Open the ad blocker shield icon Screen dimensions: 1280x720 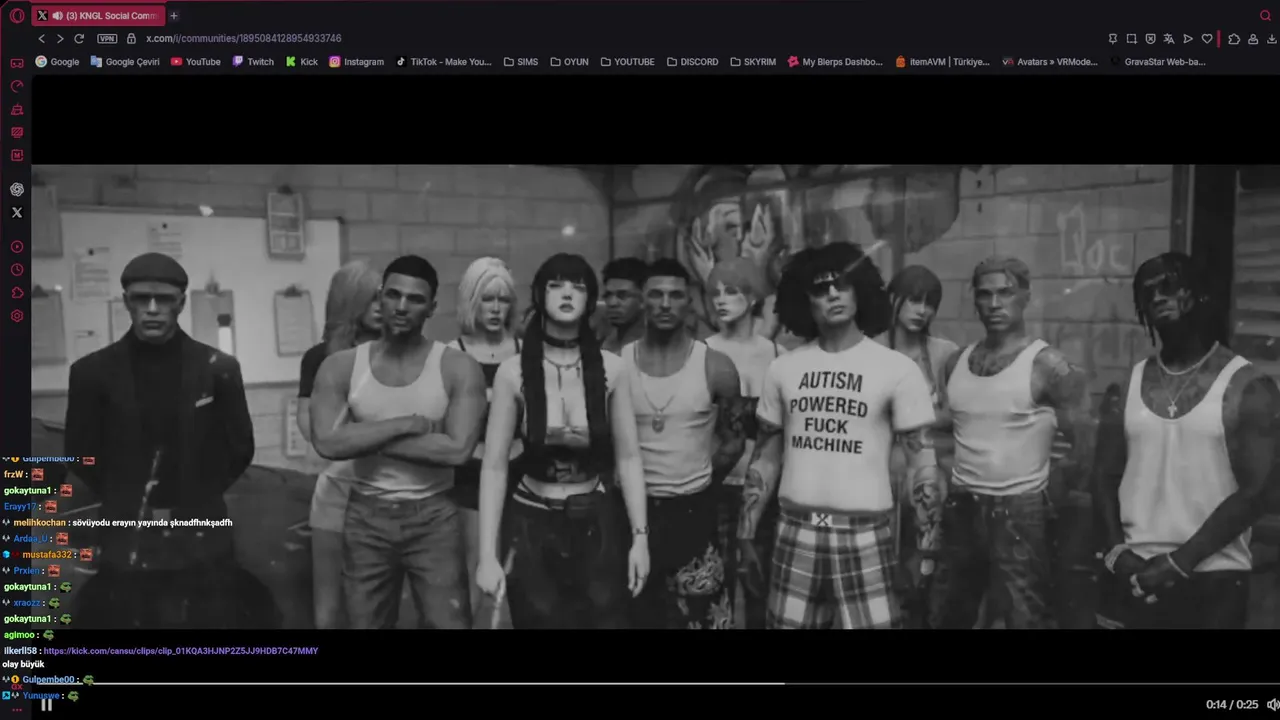1150,38
